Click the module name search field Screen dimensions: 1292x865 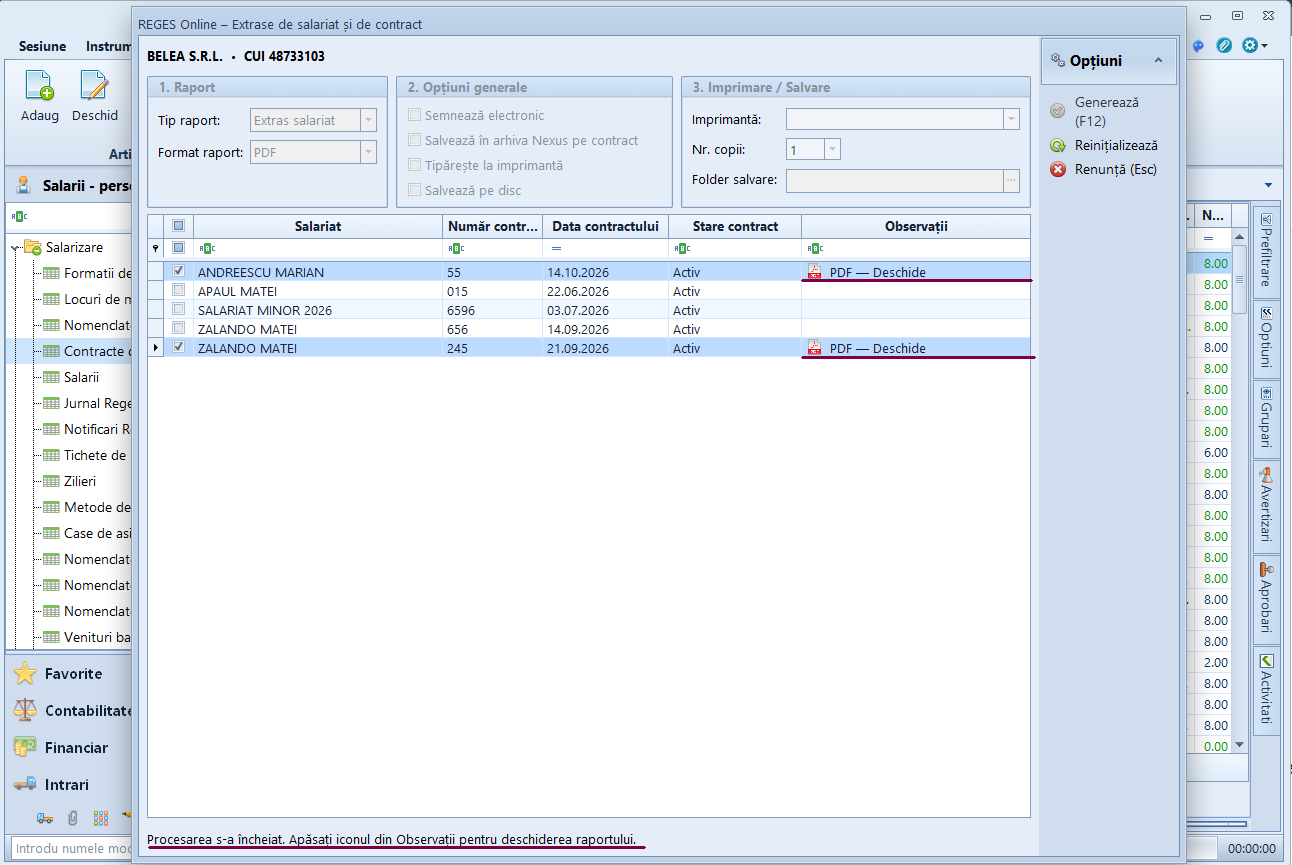[x=70, y=849]
